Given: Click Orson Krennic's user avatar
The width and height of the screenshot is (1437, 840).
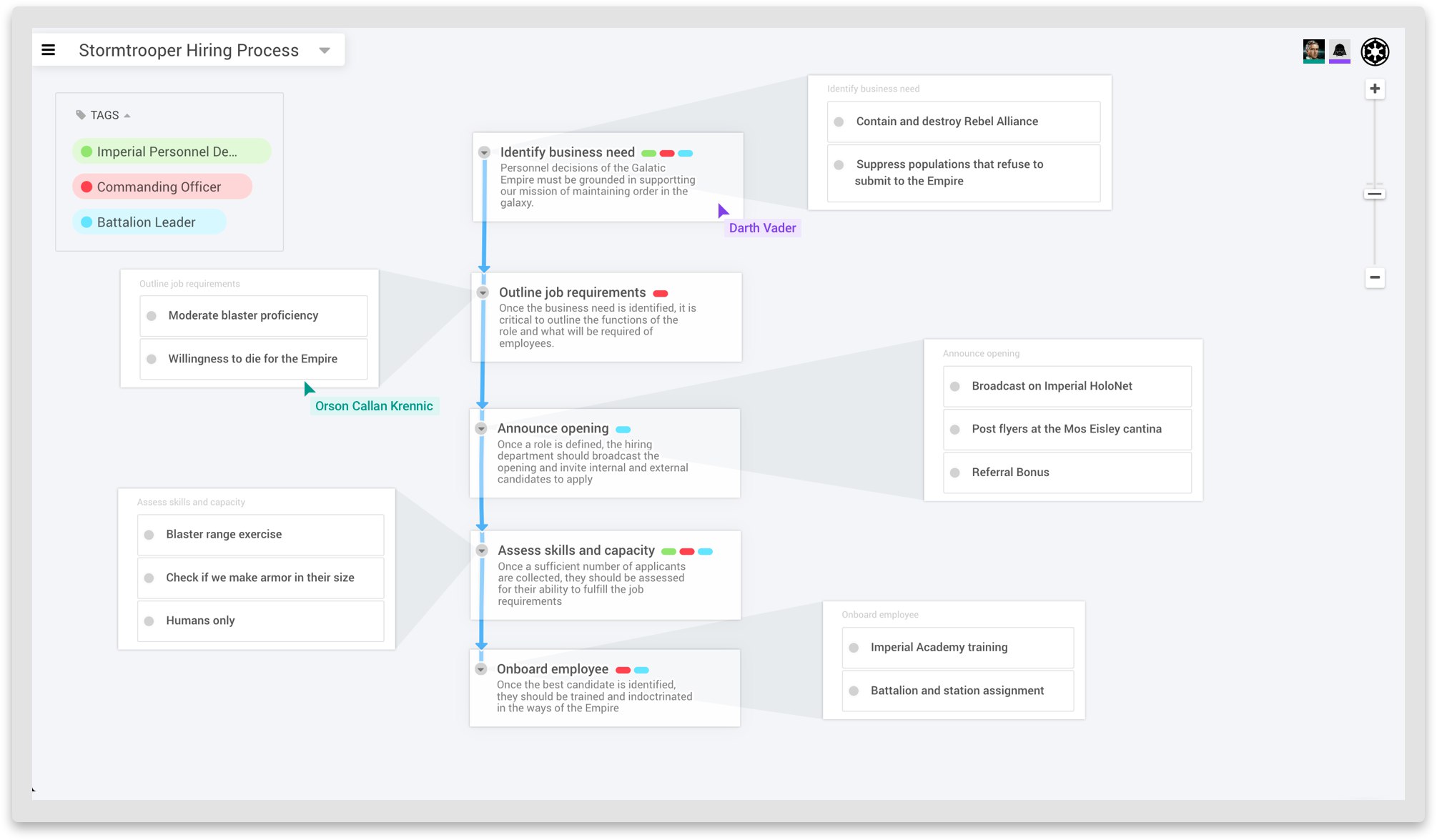Looking at the screenshot, I should (1313, 51).
